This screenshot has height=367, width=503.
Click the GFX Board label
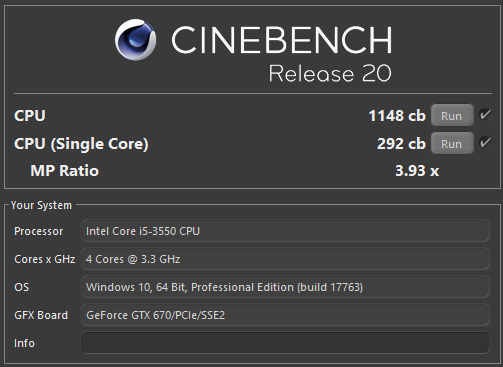[41, 315]
